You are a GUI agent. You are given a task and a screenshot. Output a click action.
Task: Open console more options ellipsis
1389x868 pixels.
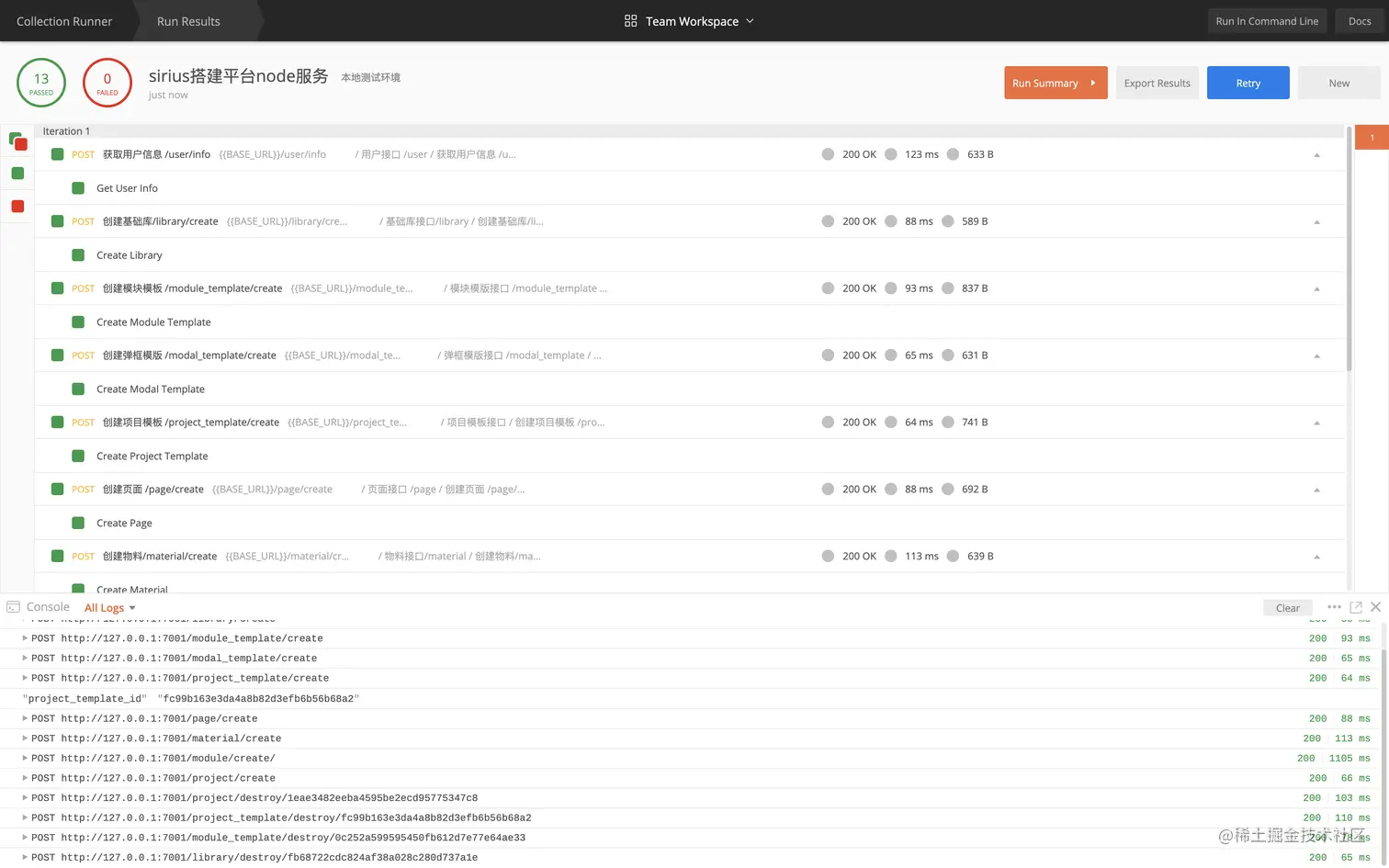pos(1334,607)
